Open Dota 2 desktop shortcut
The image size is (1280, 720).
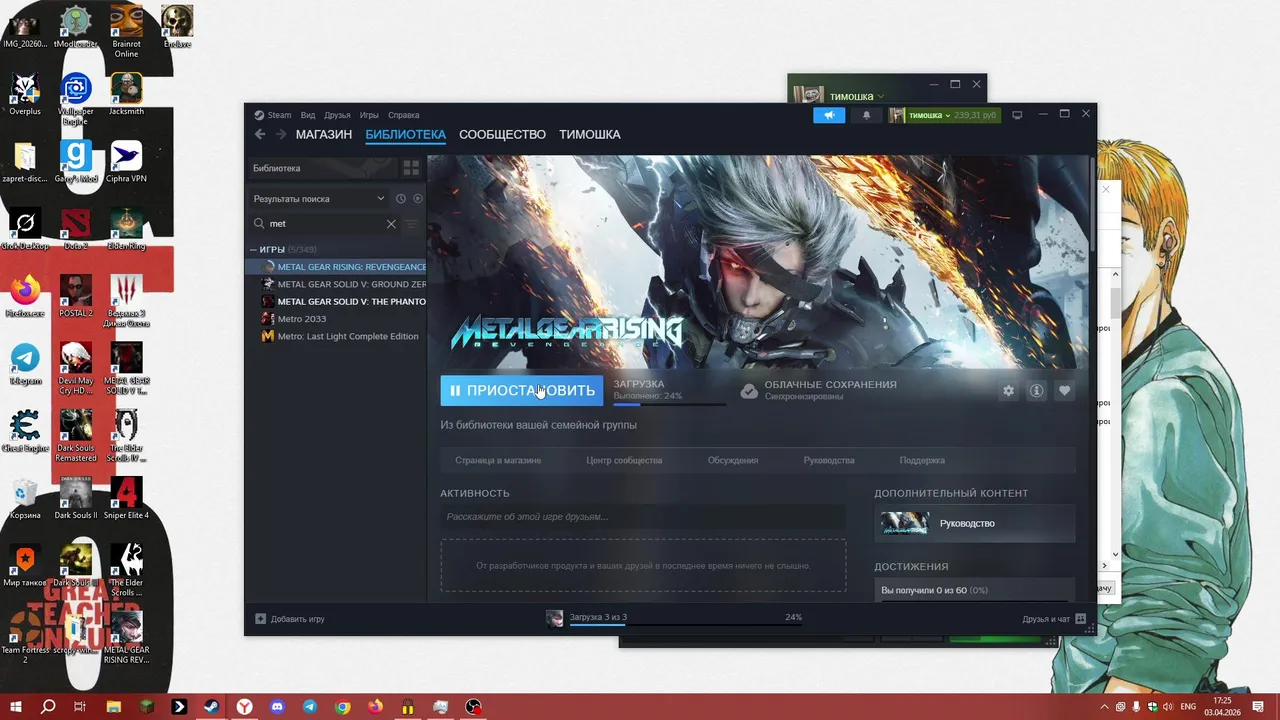tap(76, 229)
